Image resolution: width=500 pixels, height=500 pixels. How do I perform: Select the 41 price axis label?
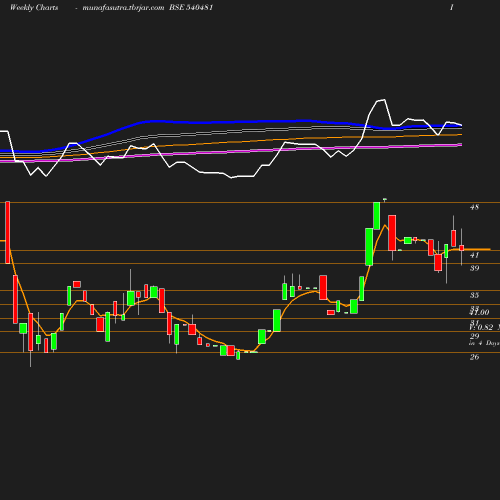pos(474,255)
